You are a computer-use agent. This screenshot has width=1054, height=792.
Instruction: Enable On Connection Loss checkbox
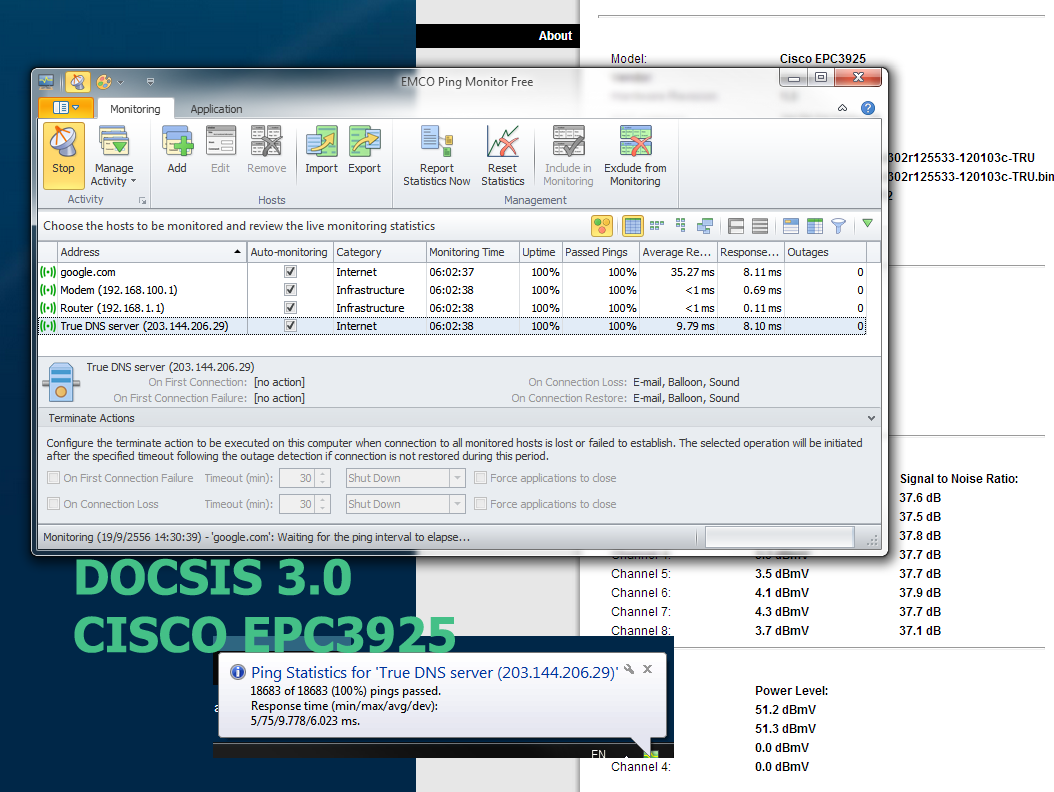54,504
